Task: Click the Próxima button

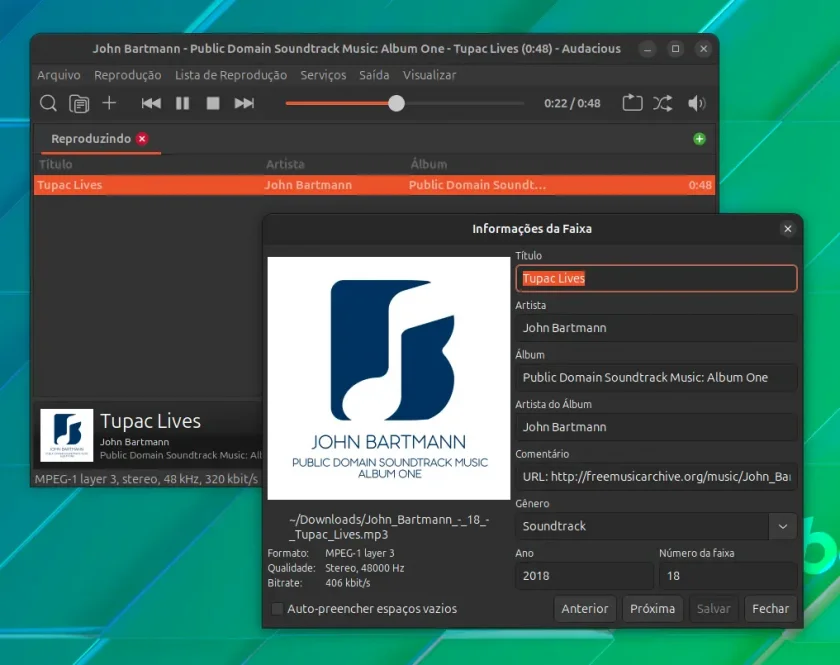Action: click(x=652, y=609)
